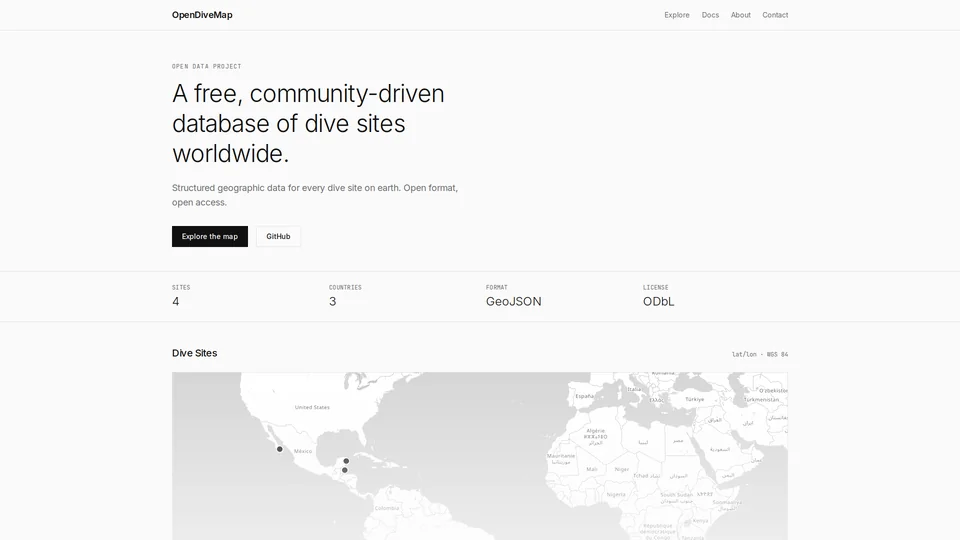The width and height of the screenshot is (960, 540).
Task: Click the Structured geographic data description text
Action: (x=315, y=195)
